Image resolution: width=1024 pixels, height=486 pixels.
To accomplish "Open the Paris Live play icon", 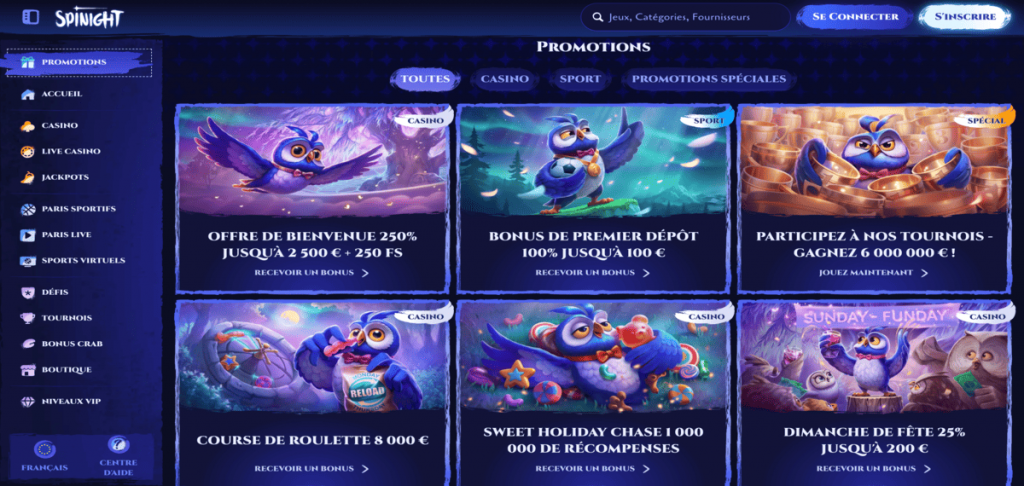I will 27,235.
